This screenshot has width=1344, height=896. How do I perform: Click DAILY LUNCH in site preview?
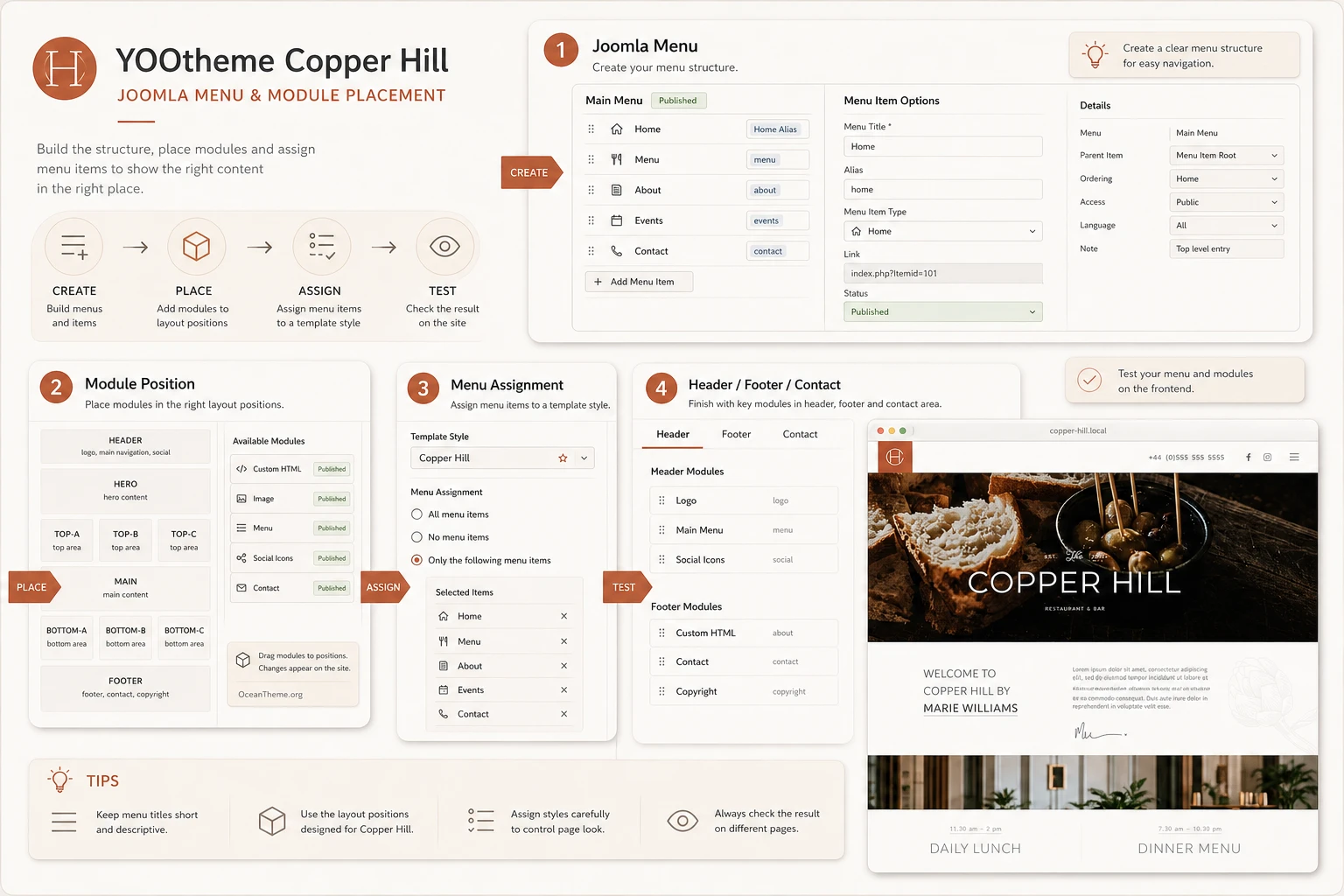(975, 849)
